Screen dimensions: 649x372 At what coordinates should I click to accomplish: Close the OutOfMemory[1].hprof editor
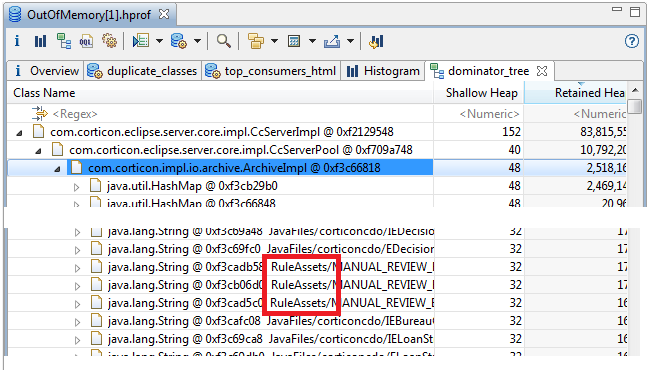point(164,14)
